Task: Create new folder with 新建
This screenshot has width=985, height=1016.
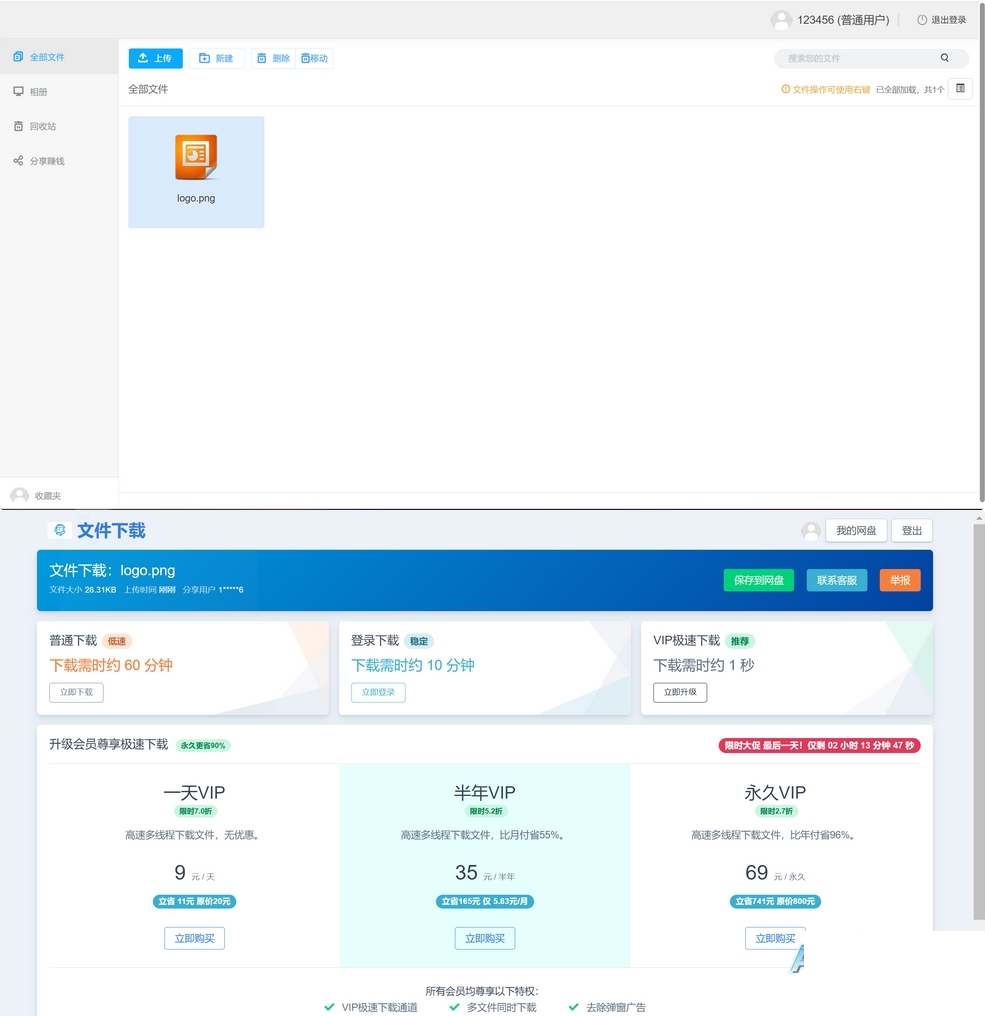Action: click(x=216, y=58)
